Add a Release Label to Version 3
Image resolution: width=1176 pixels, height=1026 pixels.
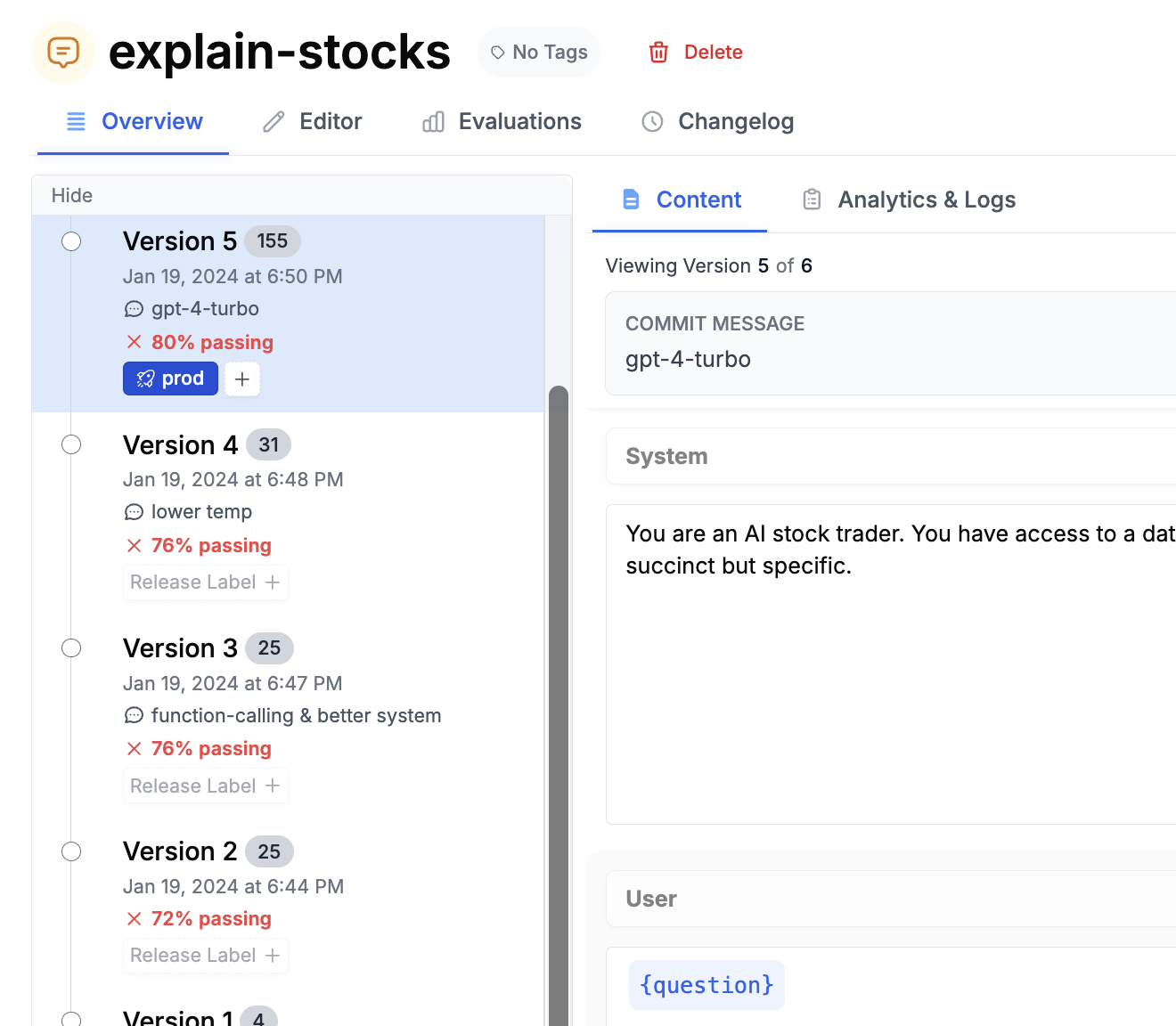[205, 786]
